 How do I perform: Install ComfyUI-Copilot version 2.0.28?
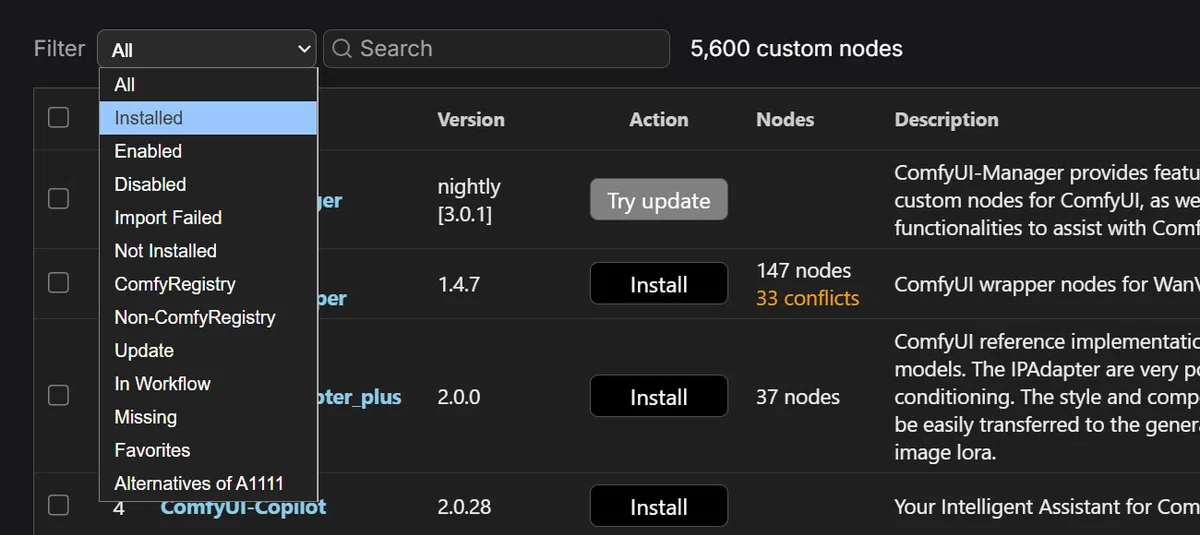(659, 507)
